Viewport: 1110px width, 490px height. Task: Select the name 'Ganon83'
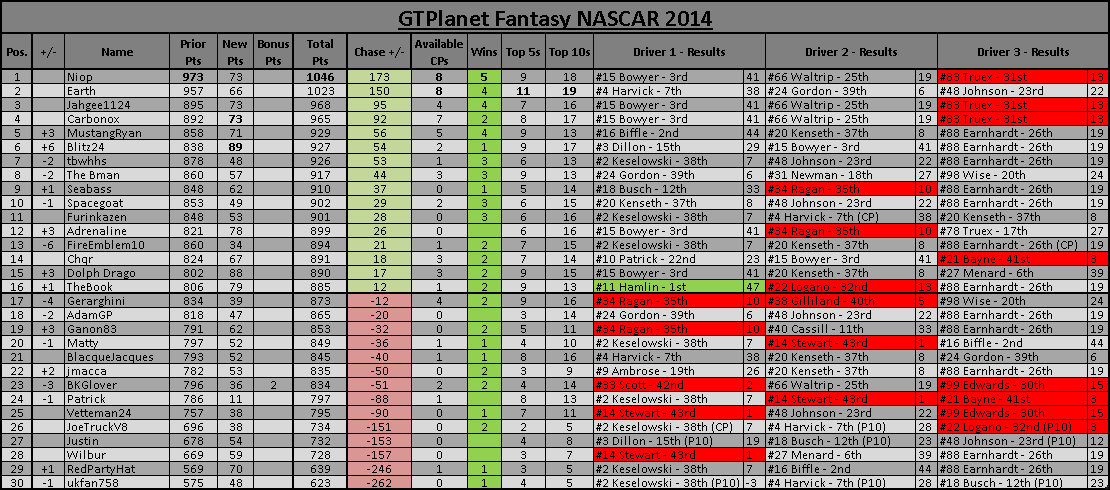pyautogui.click(x=117, y=329)
